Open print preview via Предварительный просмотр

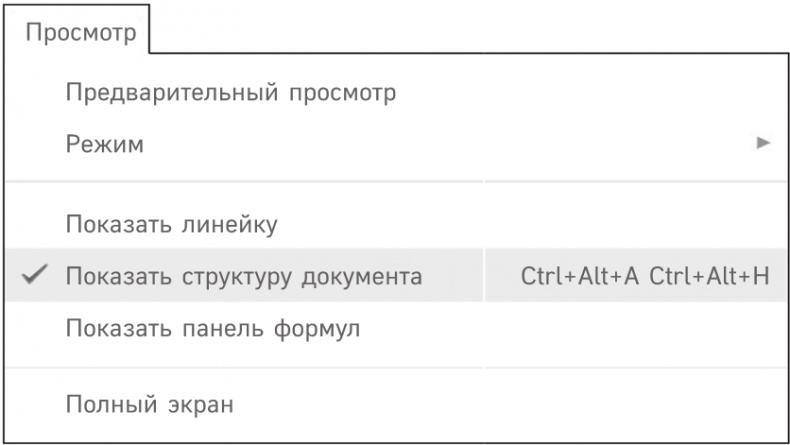point(231,93)
